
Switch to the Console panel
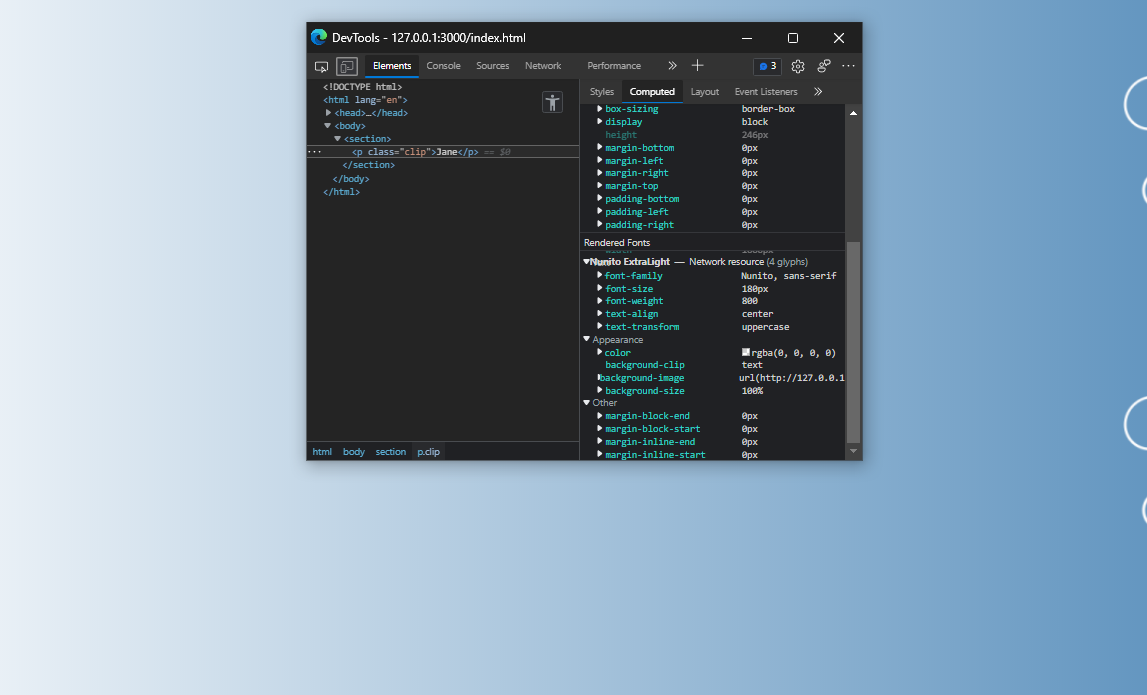[x=443, y=66]
